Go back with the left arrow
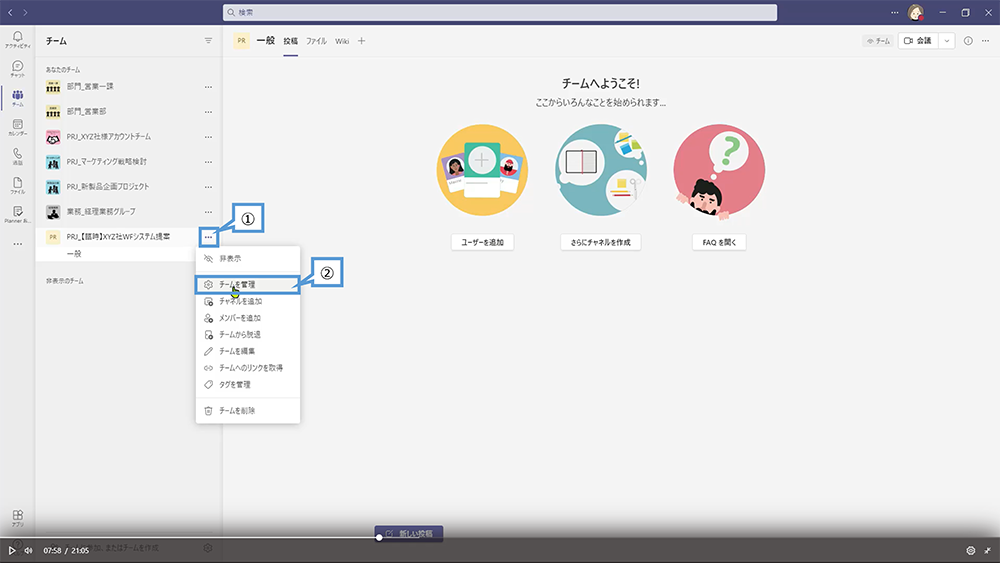 point(10,12)
